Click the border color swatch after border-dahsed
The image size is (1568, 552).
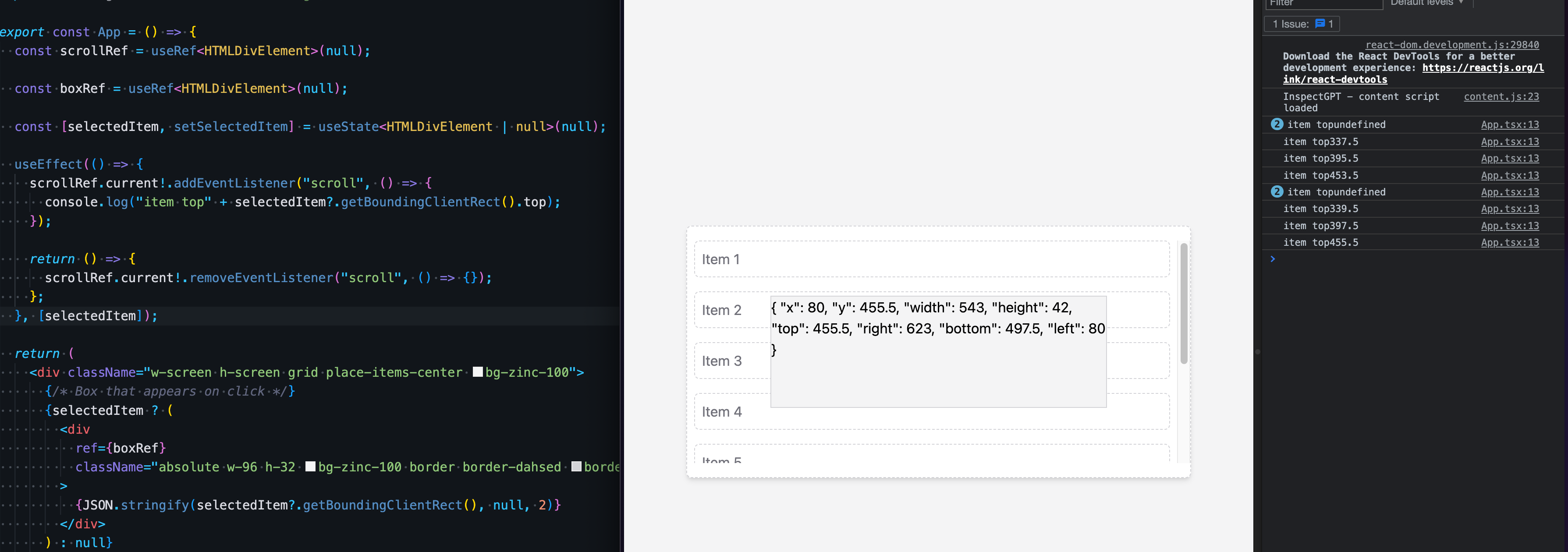tap(576, 467)
